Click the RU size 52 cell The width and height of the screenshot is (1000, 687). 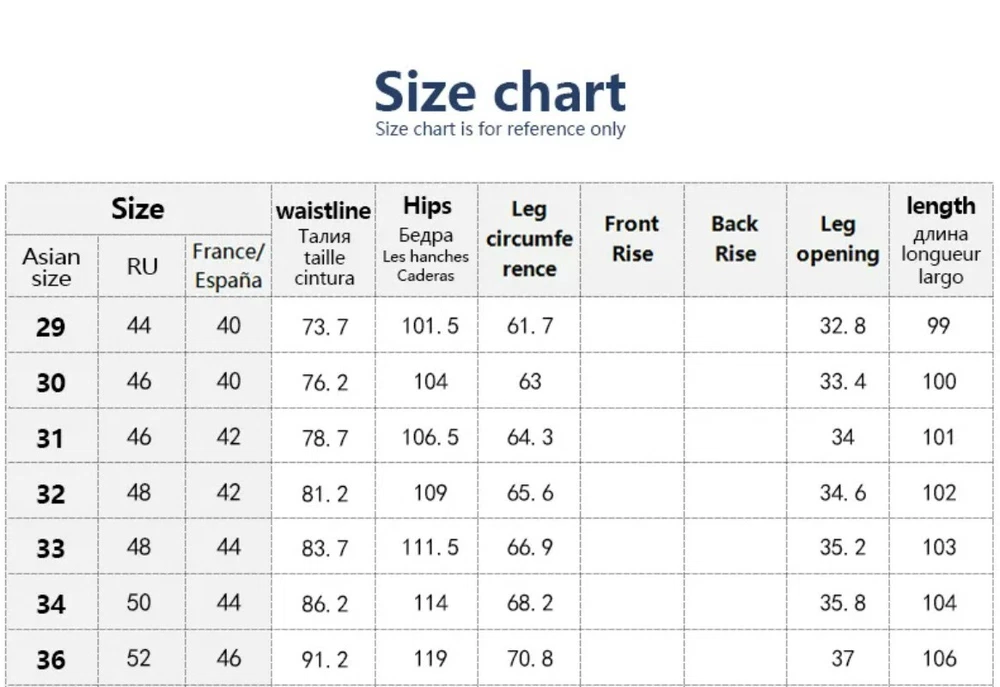(x=141, y=658)
